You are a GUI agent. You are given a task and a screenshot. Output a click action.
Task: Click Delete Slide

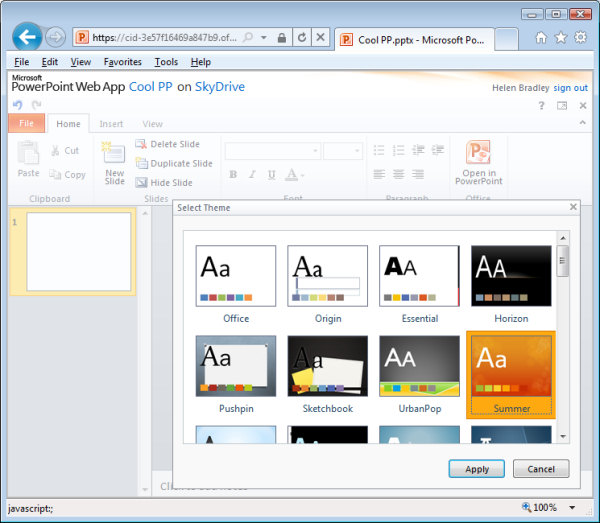point(168,144)
